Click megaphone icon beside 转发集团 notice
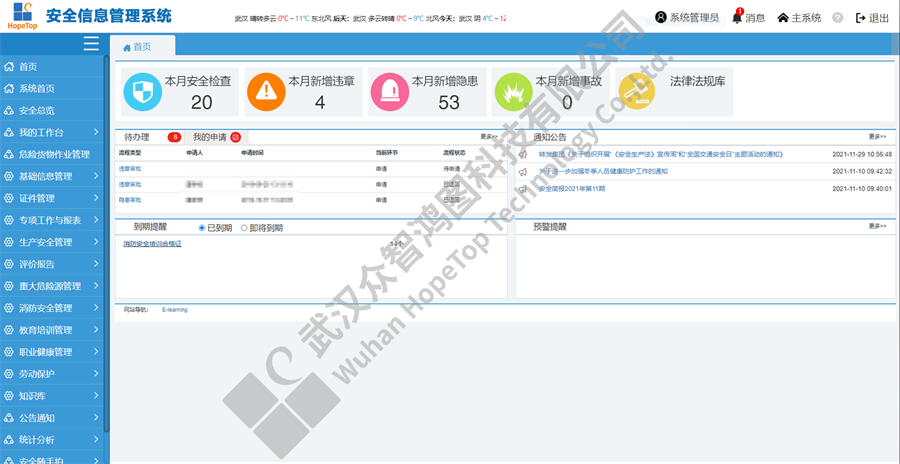Image resolution: width=900 pixels, height=464 pixels. [x=522, y=154]
